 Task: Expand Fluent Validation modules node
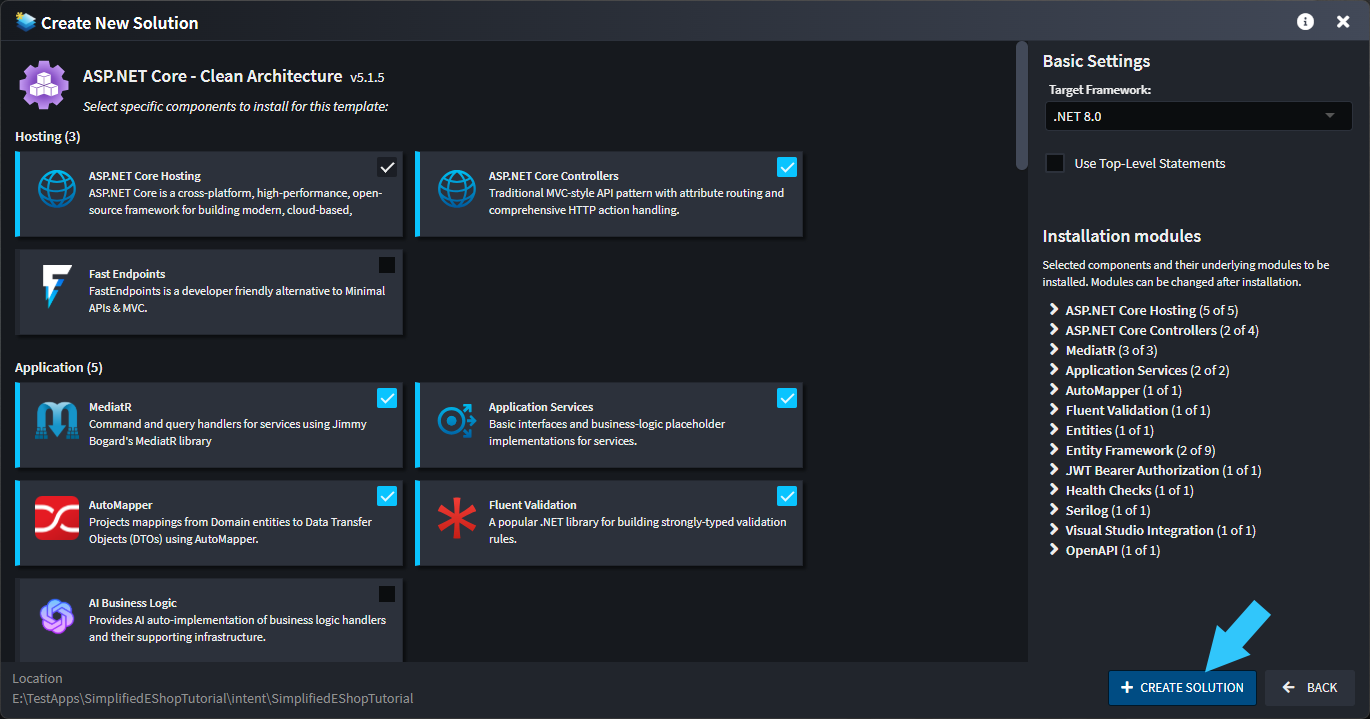tap(1054, 410)
